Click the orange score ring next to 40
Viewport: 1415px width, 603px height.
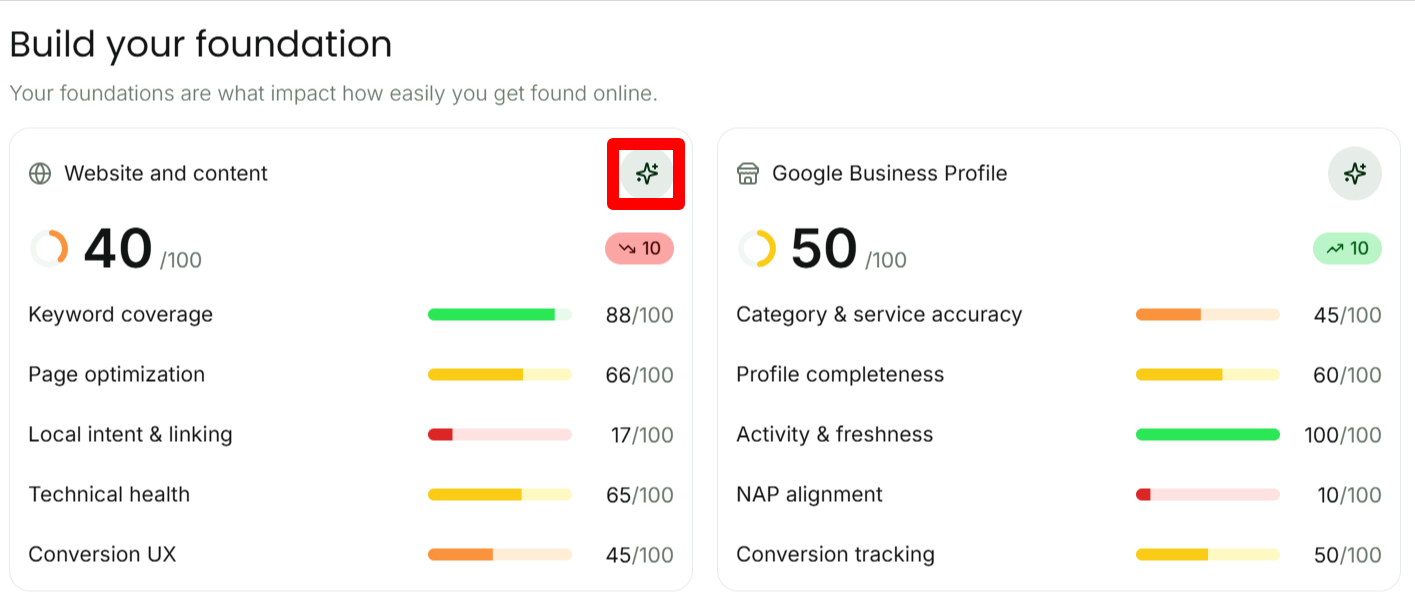coord(49,249)
